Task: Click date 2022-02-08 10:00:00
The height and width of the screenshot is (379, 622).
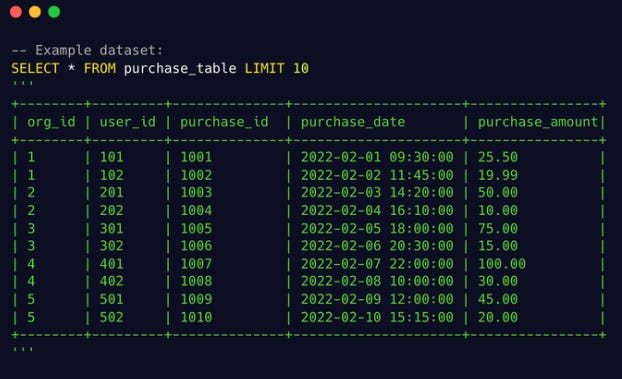Action: click(377, 281)
